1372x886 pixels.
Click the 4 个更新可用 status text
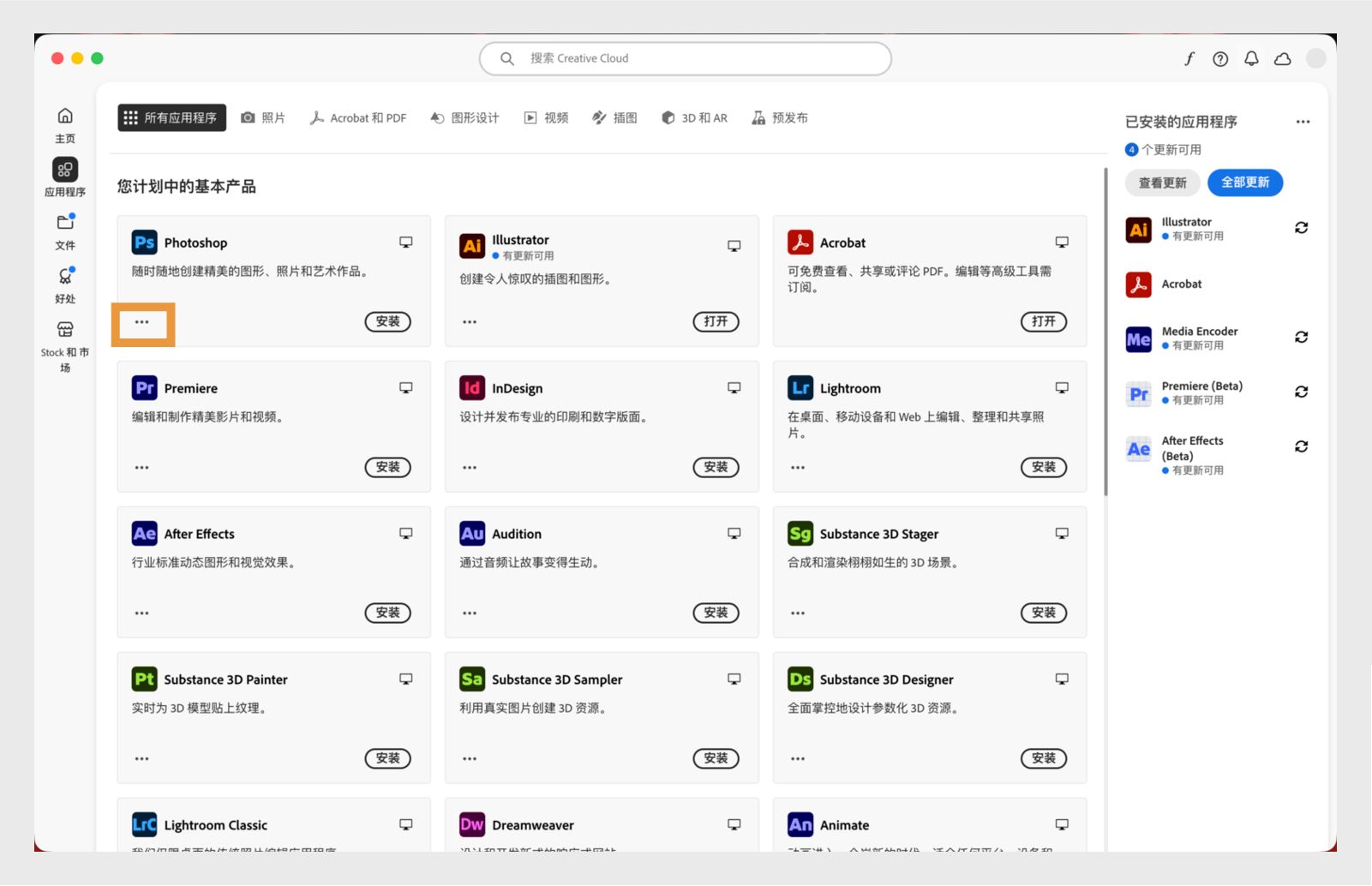click(x=1164, y=150)
